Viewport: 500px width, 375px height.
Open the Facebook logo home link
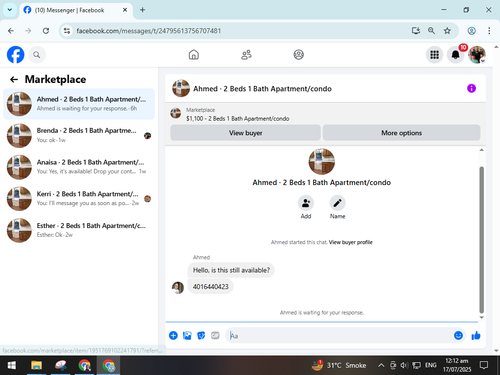pyautogui.click(x=15, y=55)
